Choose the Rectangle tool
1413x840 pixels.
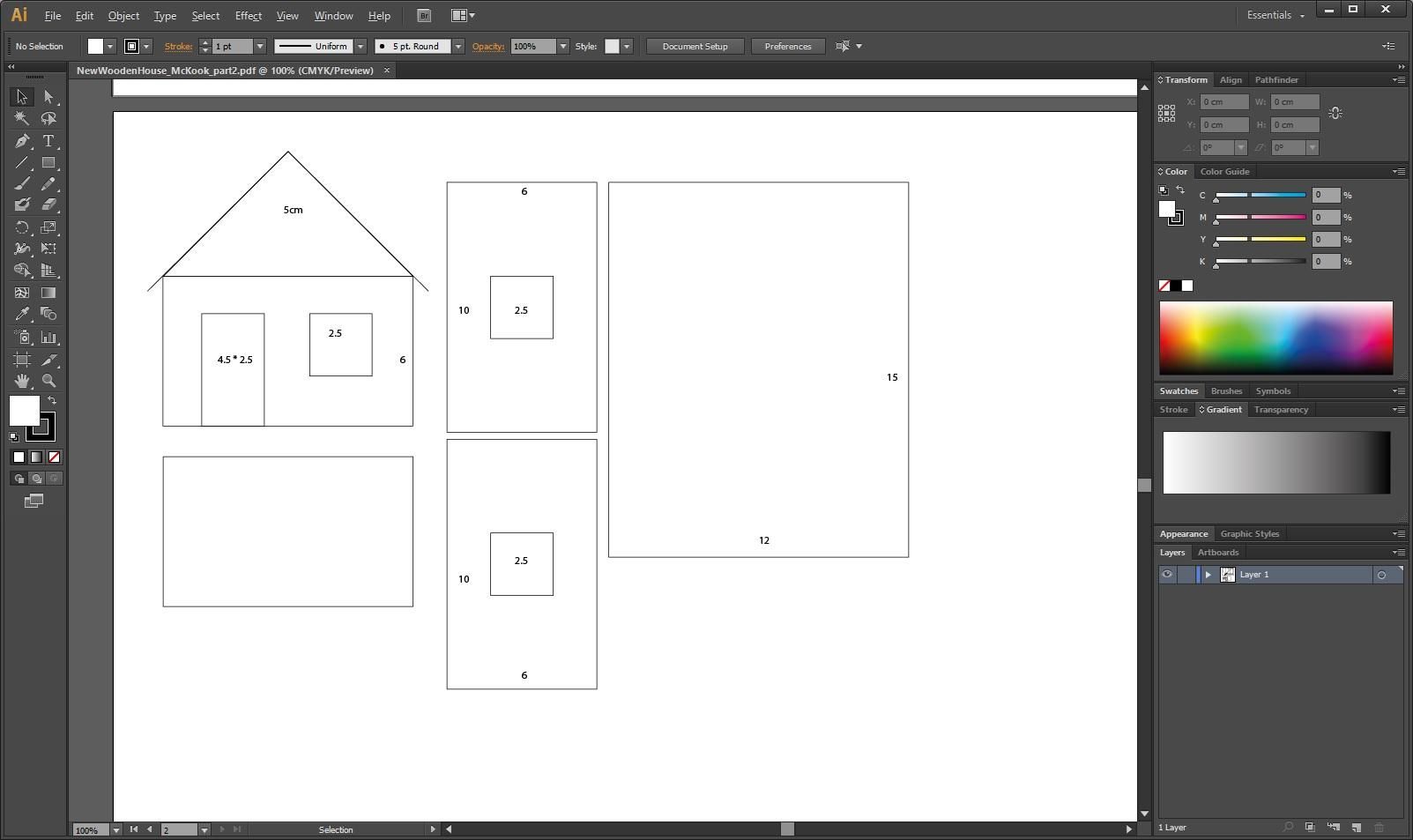pyautogui.click(x=48, y=162)
